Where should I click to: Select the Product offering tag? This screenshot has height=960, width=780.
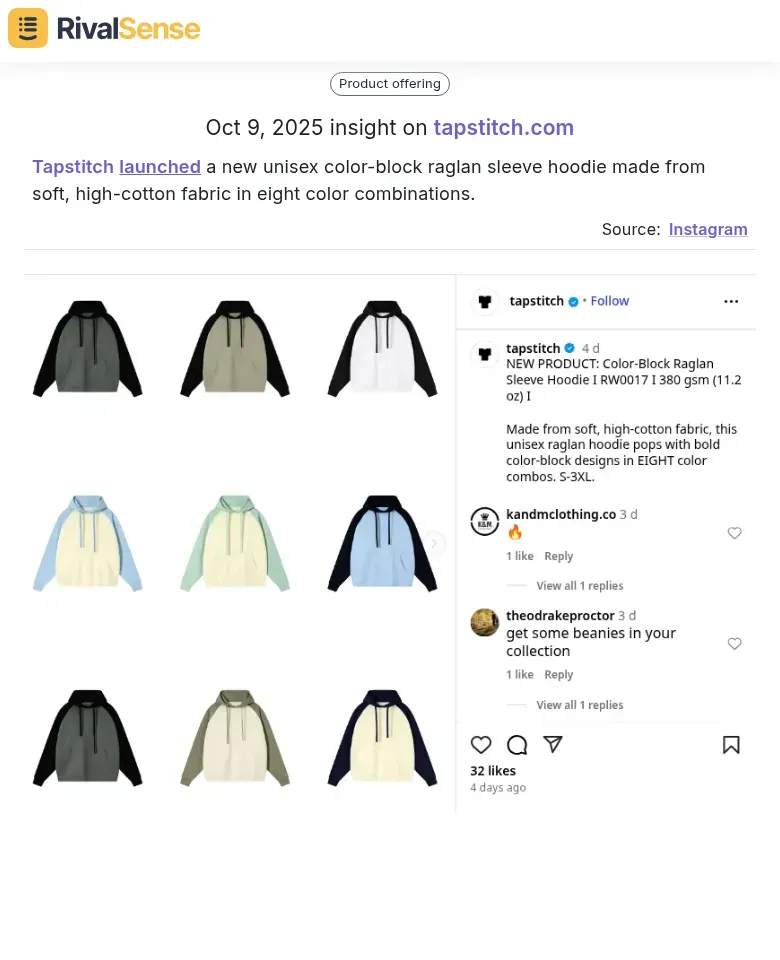(389, 84)
